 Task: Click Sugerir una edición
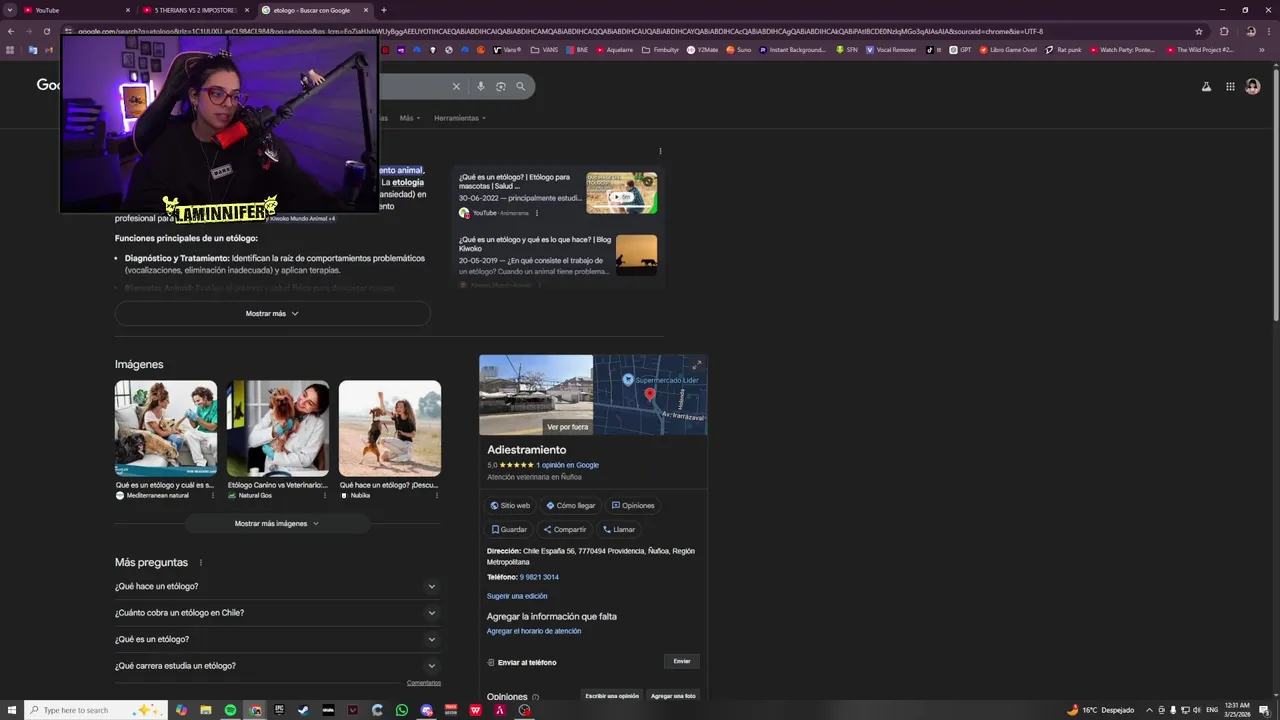click(517, 596)
